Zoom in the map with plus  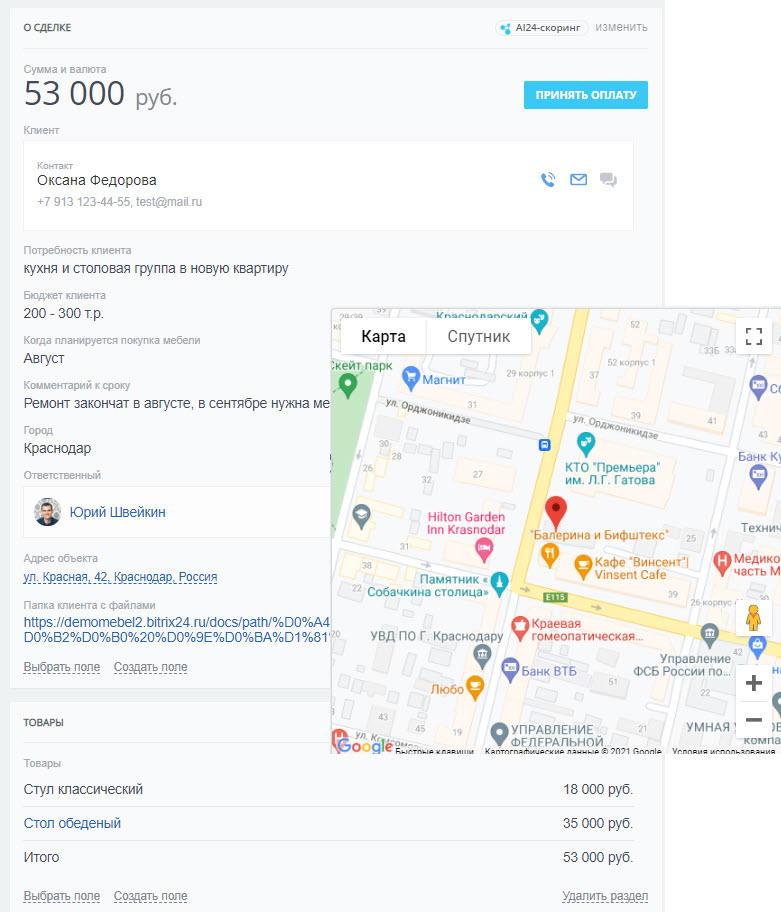754,683
